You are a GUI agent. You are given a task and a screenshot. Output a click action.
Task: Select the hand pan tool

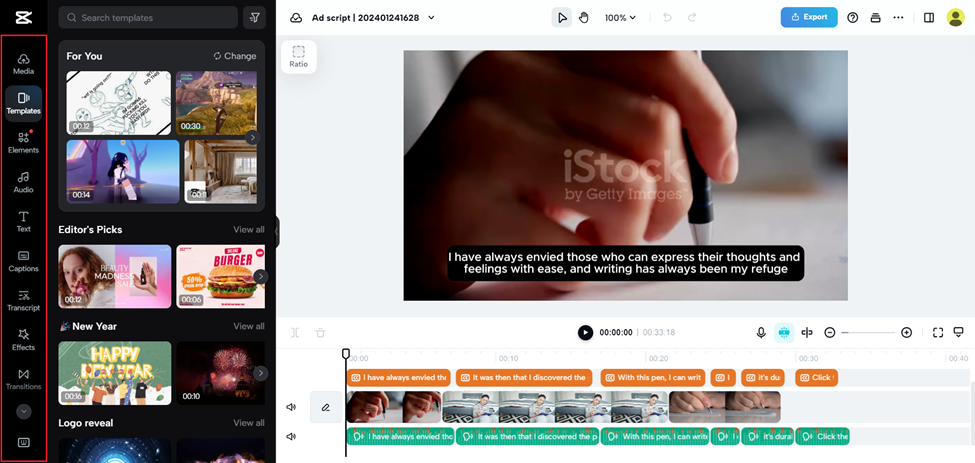[x=583, y=17]
